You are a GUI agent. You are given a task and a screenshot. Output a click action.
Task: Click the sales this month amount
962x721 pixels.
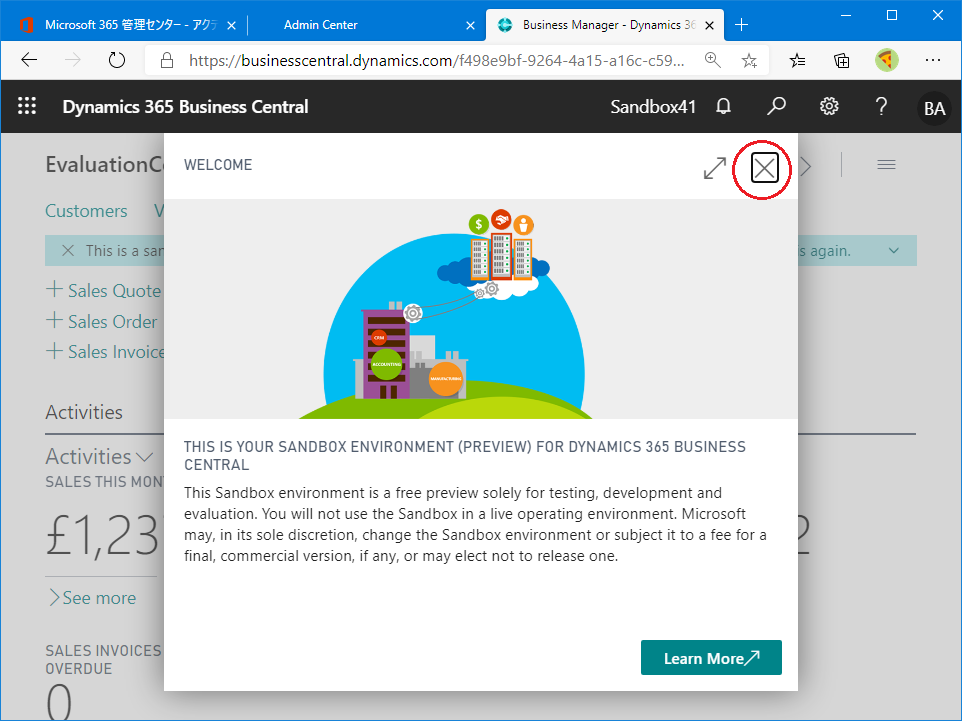point(104,536)
